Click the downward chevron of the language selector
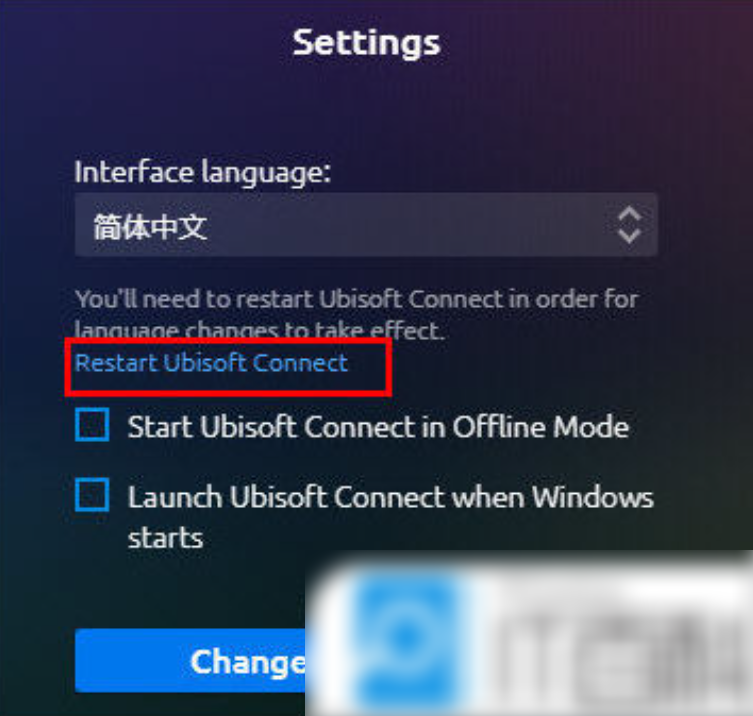 [629, 235]
